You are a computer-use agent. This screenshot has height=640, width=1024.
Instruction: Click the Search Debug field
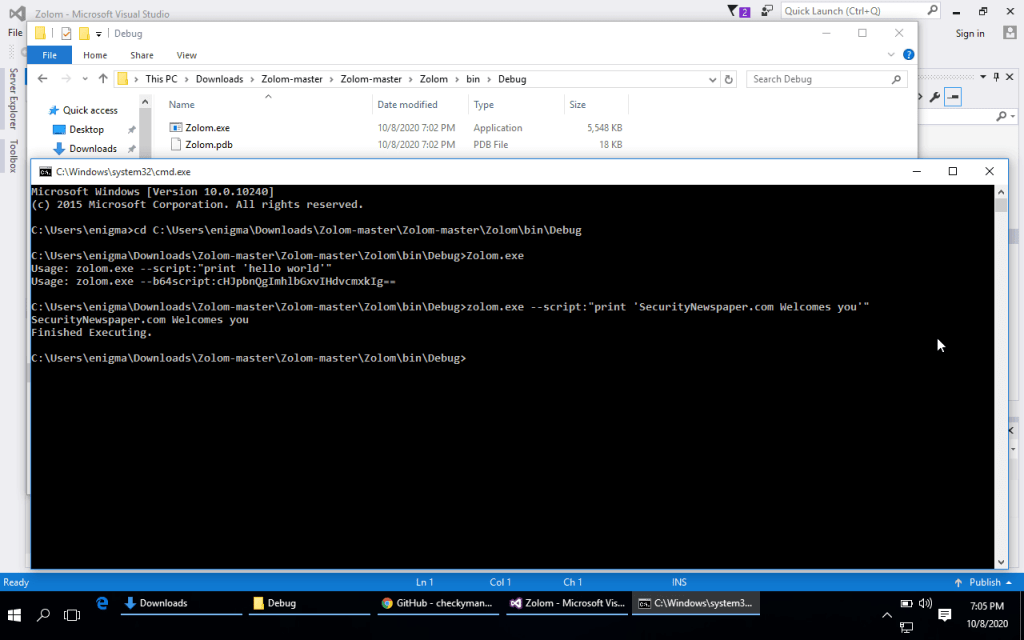point(827,79)
